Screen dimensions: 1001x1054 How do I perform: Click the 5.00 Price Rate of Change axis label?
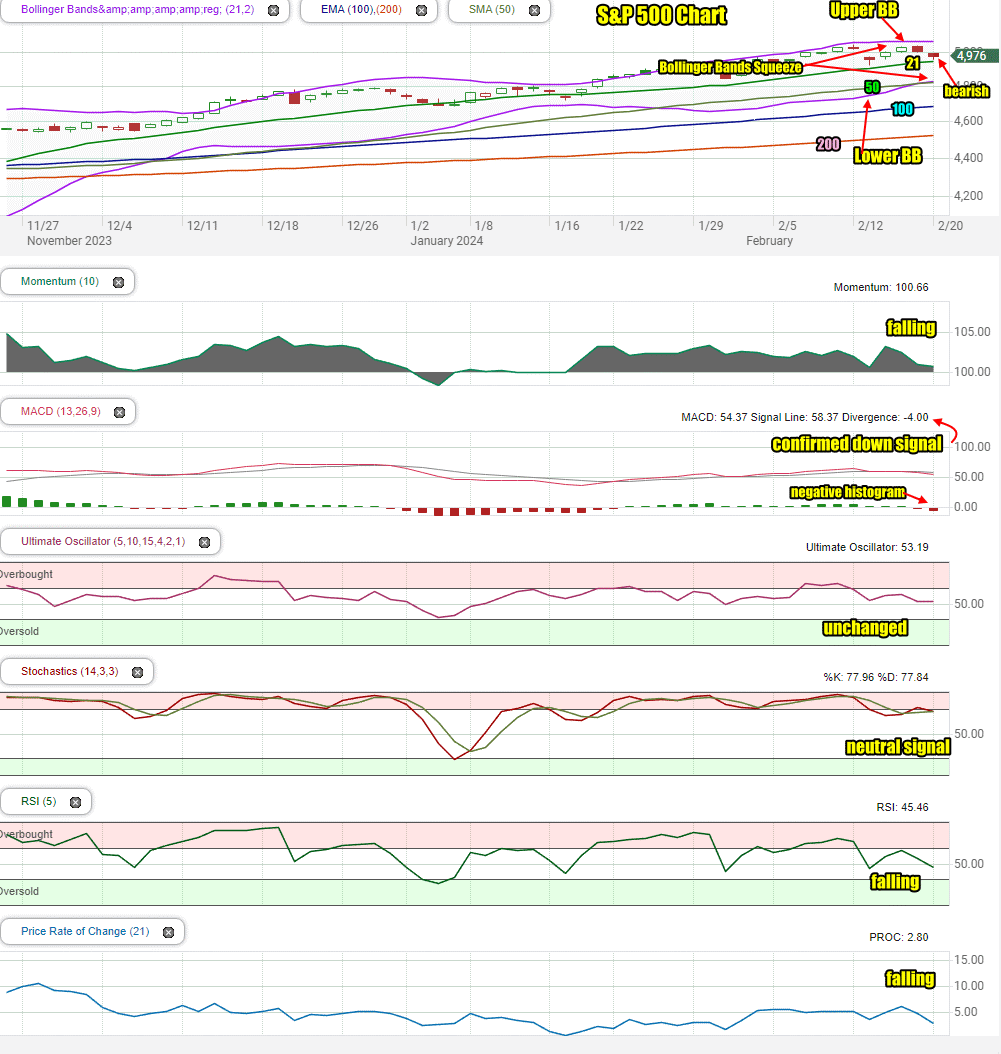[966, 1012]
